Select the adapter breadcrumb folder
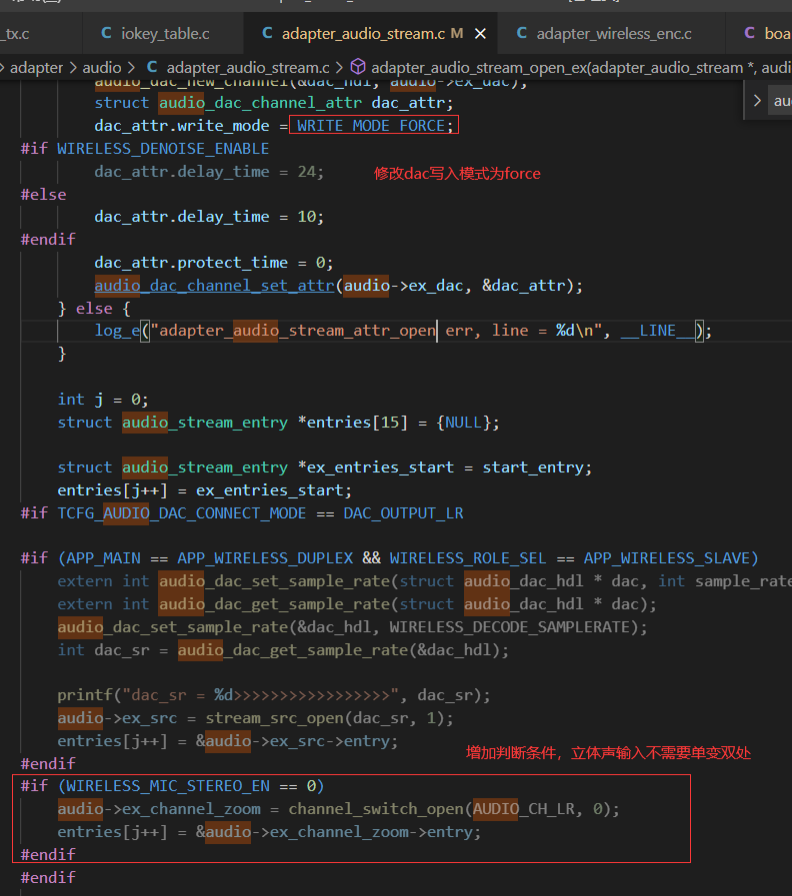 [37, 67]
